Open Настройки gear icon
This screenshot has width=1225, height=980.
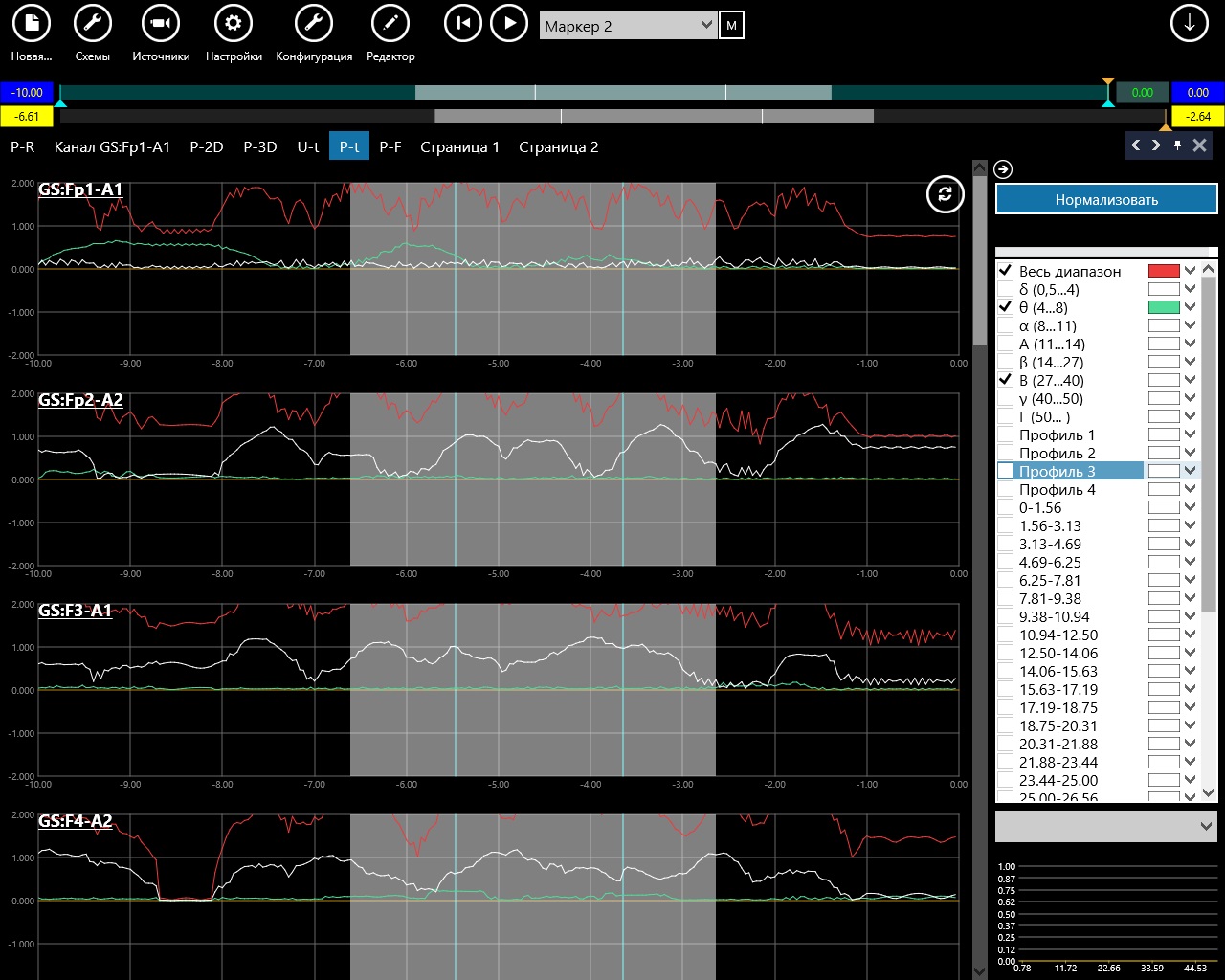234,24
